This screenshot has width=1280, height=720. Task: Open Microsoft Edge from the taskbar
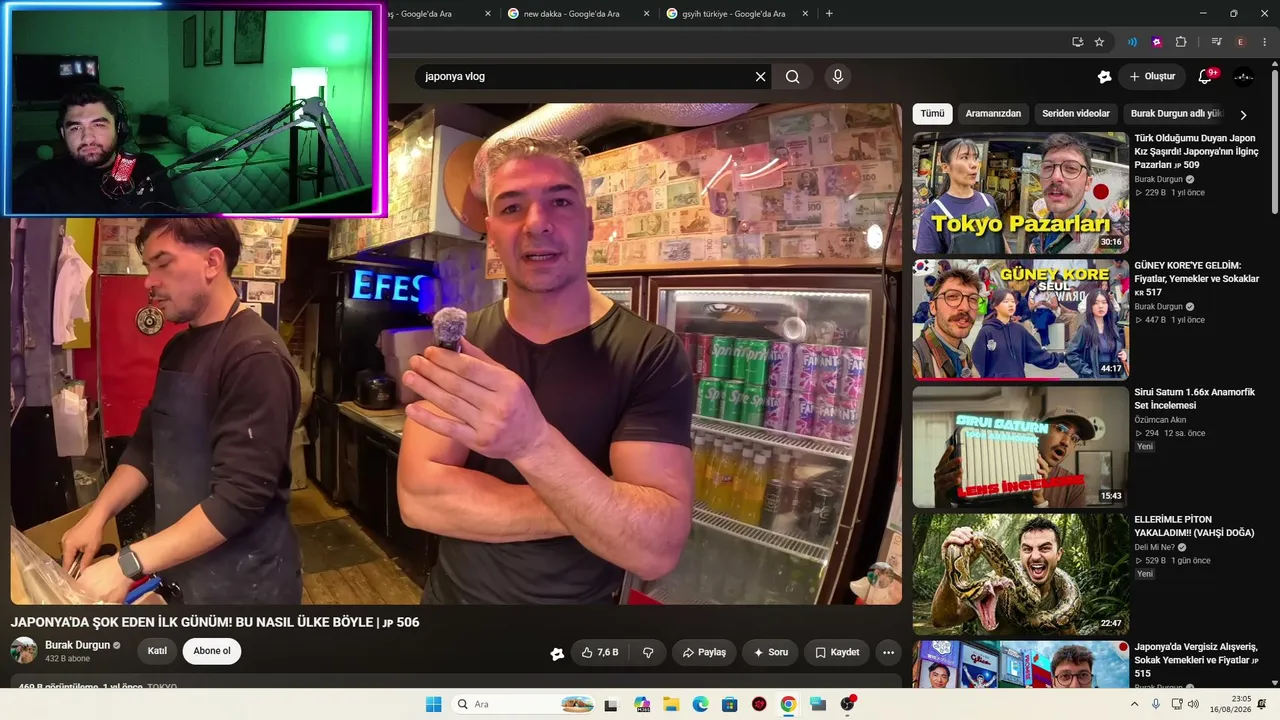[x=701, y=704]
